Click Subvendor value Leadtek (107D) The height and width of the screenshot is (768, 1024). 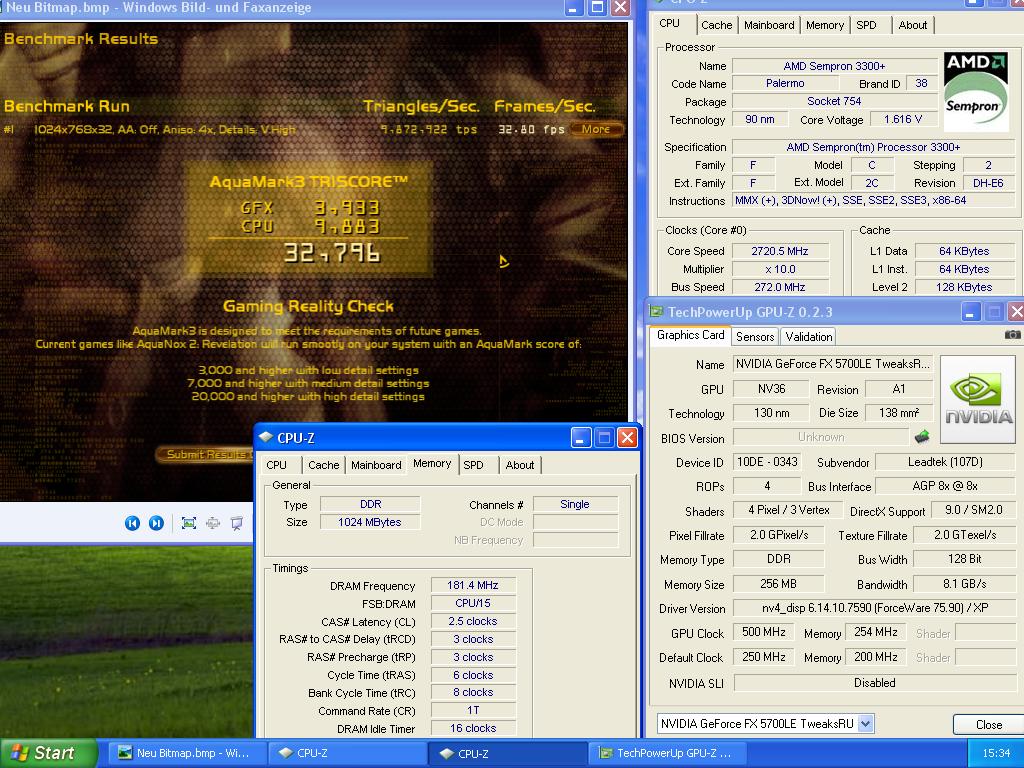coord(945,462)
